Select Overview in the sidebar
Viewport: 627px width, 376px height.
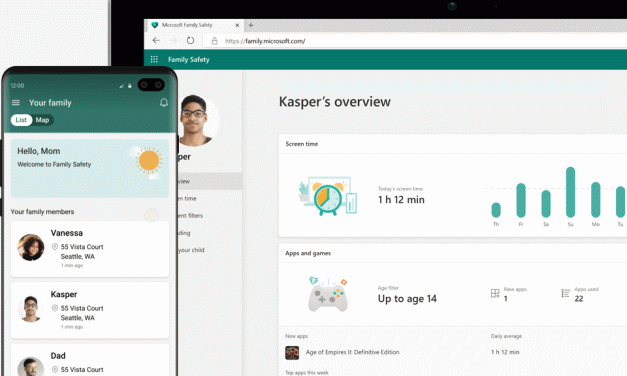coord(210,181)
